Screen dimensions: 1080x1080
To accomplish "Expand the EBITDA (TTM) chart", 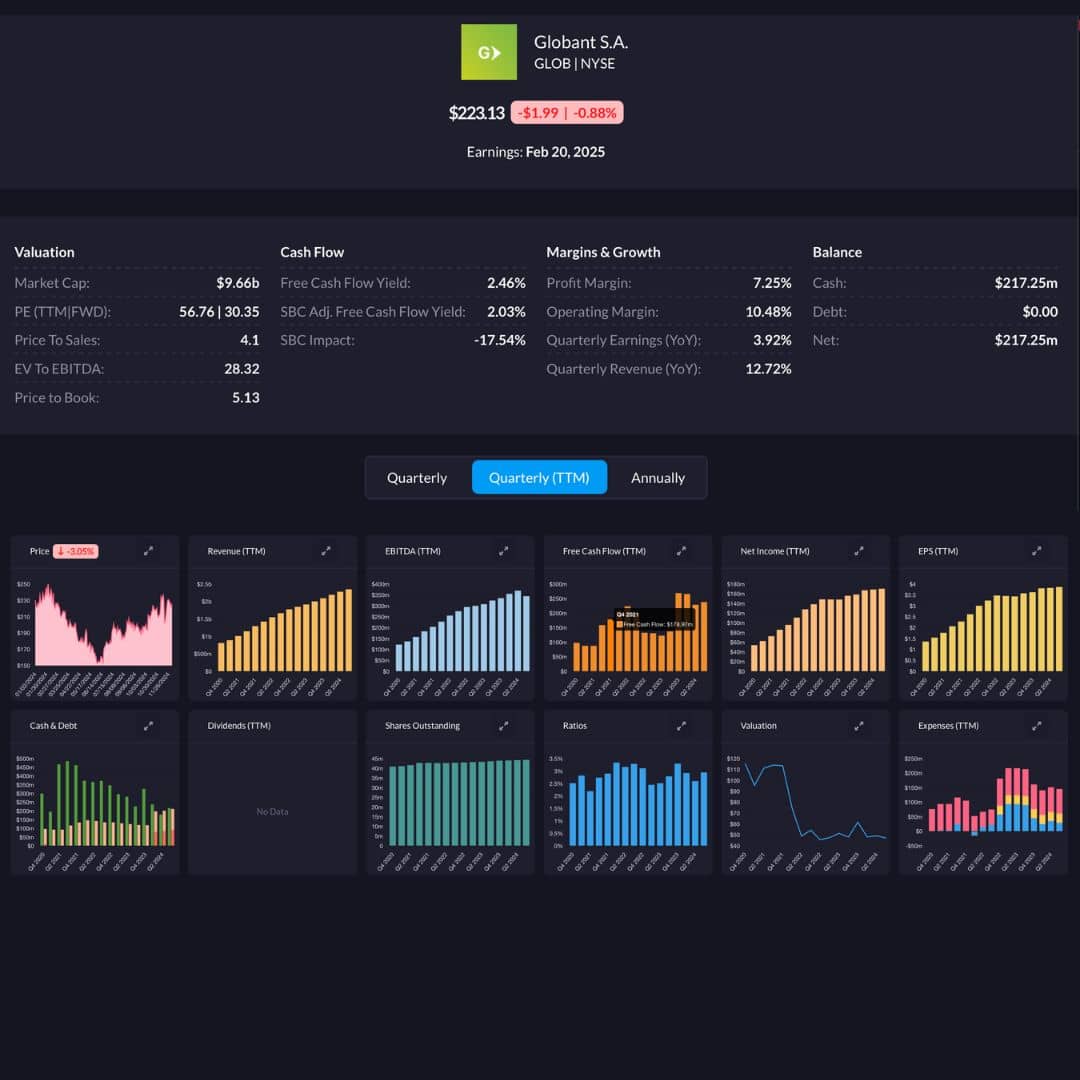I will [x=503, y=551].
